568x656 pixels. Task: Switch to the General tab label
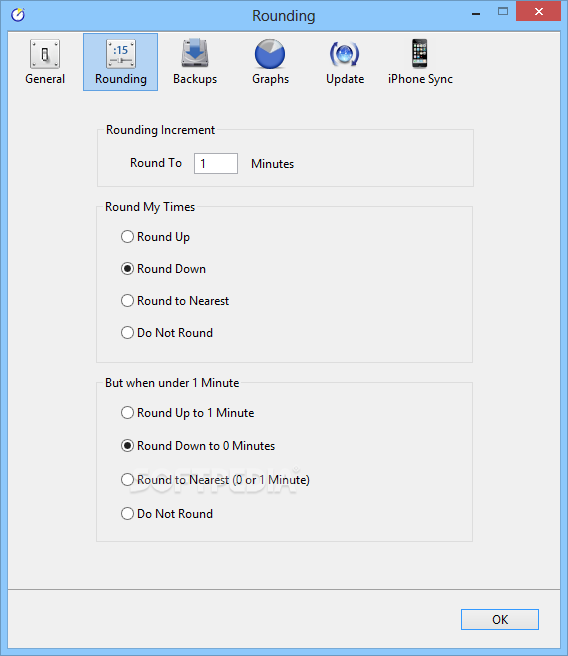click(45, 79)
